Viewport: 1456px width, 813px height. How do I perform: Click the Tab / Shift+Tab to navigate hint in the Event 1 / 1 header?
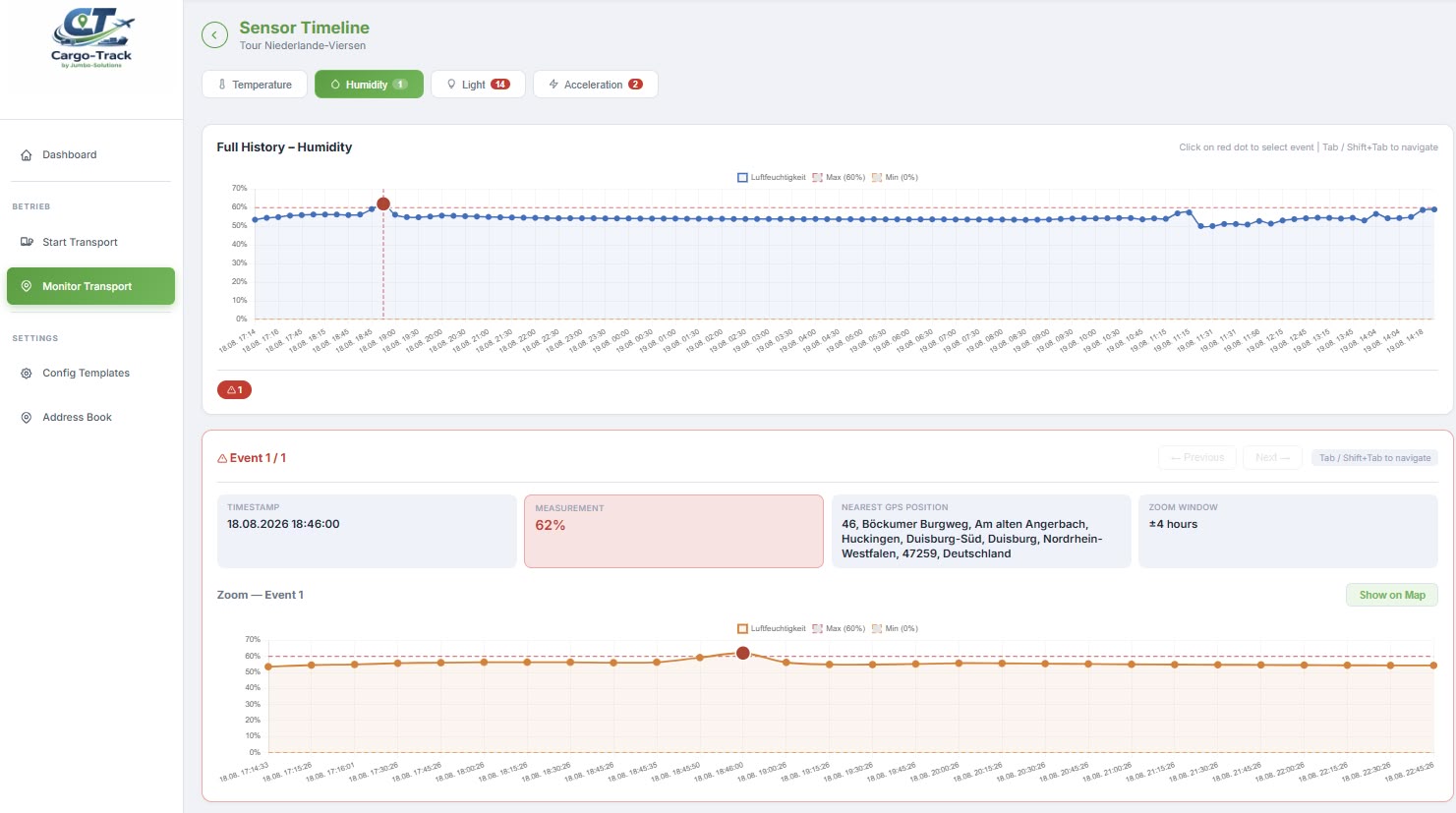pos(1374,458)
